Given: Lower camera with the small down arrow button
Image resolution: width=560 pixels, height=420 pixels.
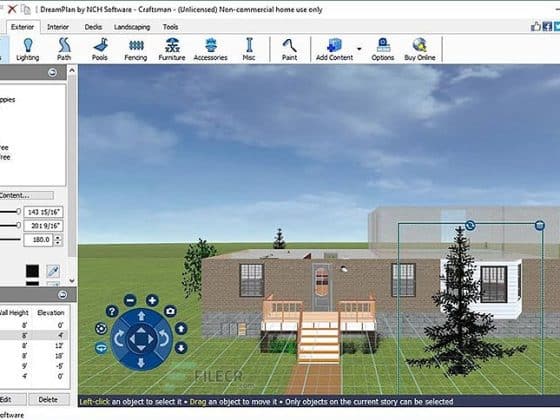Looking at the screenshot, I should (x=181, y=348).
